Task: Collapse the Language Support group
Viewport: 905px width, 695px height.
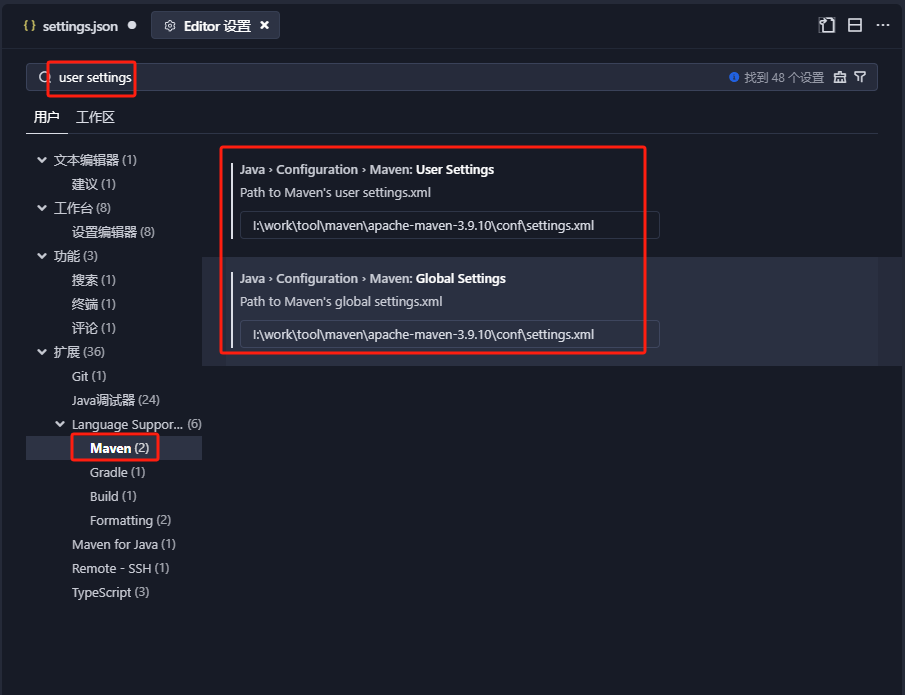Action: click(60, 423)
